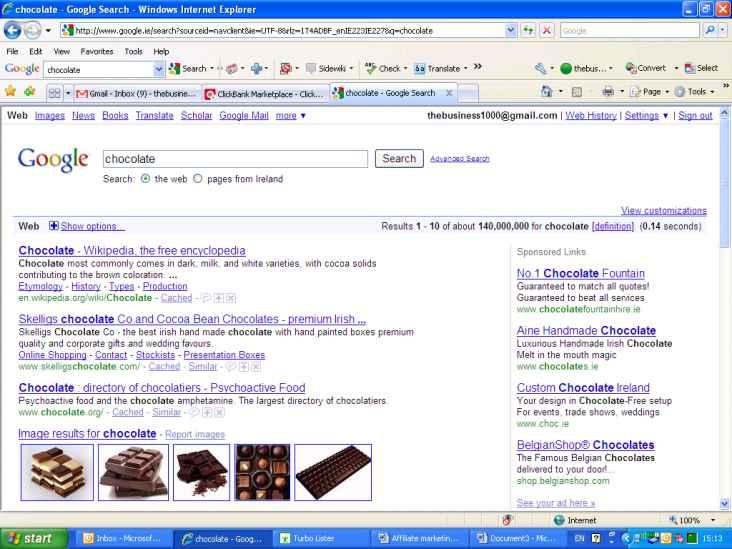Image resolution: width=732 pixels, height=549 pixels.
Task: Open the Wikipedia Chocolate result link
Action: point(132,250)
